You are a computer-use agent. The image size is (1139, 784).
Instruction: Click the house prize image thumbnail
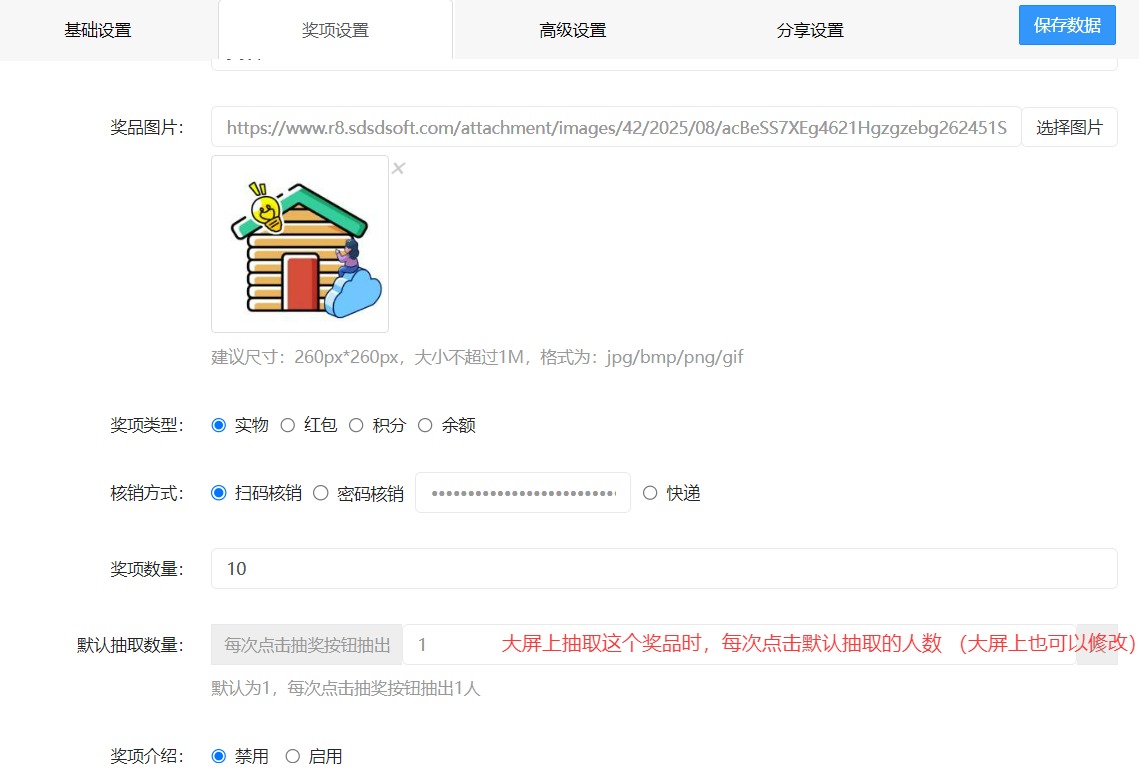click(300, 244)
